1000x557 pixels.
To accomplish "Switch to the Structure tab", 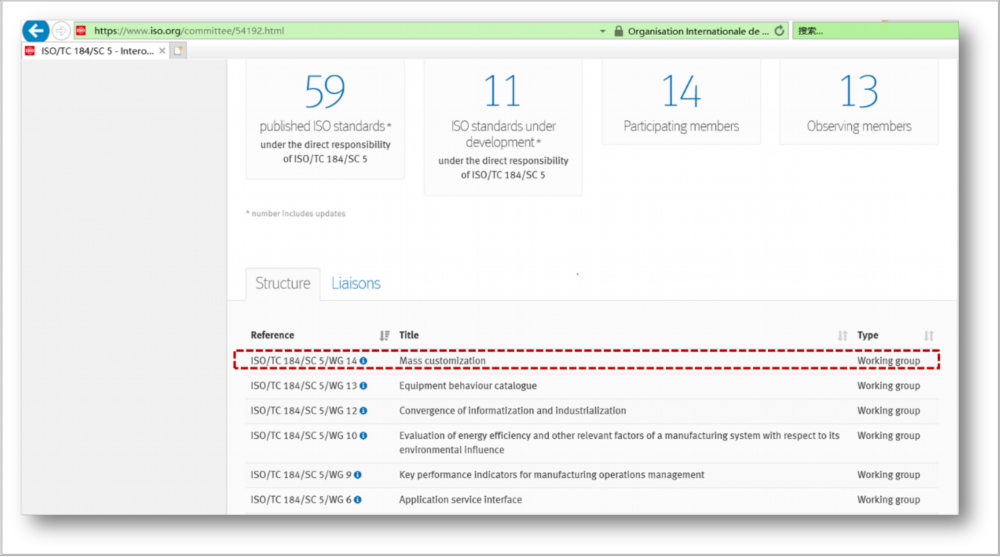I will click(283, 283).
